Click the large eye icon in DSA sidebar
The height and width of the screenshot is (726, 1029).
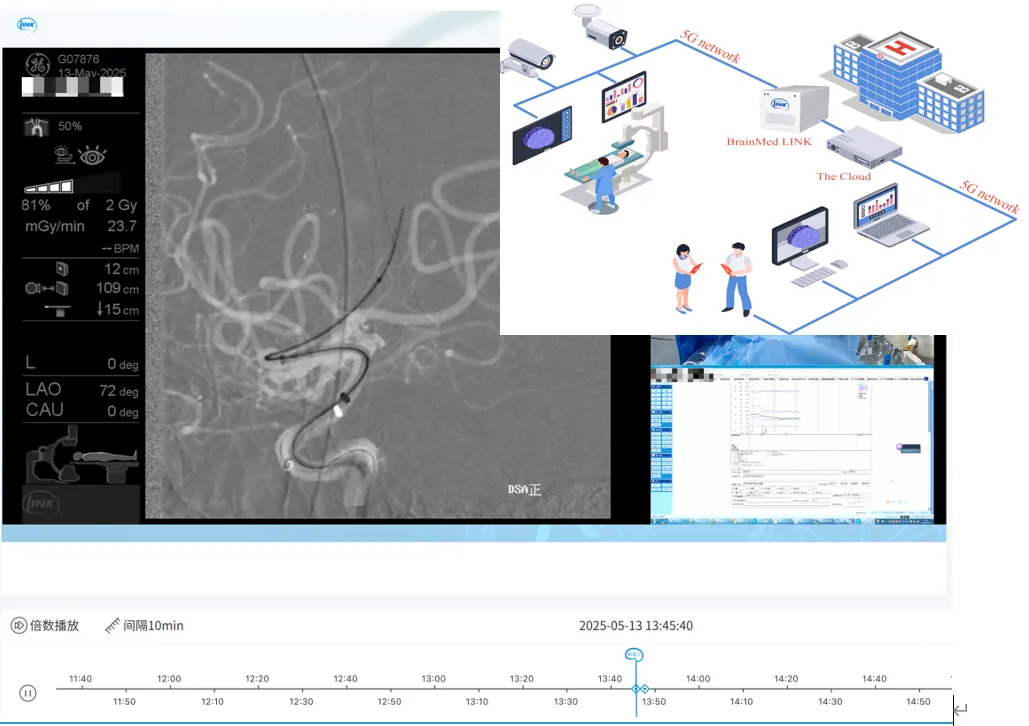point(93,156)
